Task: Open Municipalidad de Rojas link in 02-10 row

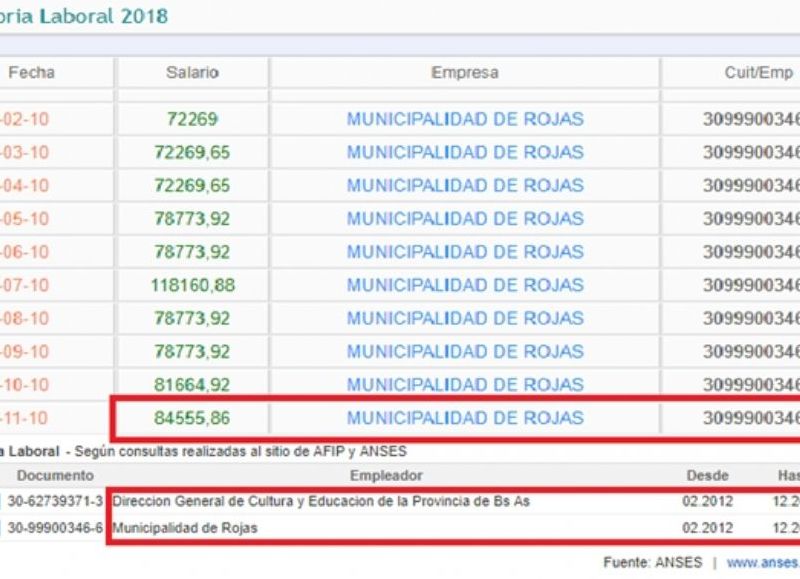Action: (465, 119)
